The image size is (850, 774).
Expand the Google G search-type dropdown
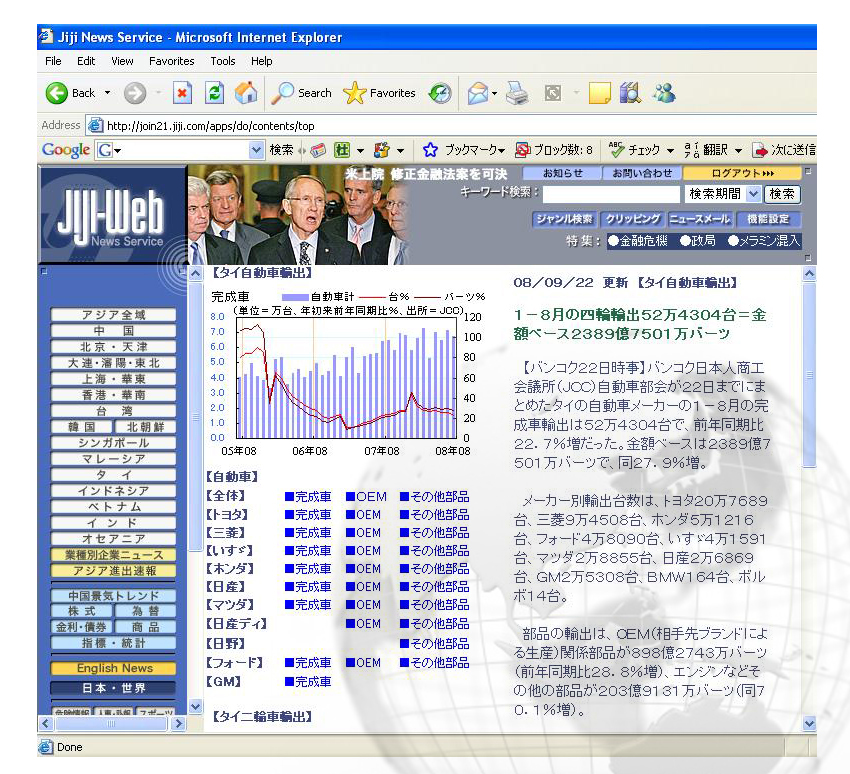click(118, 150)
